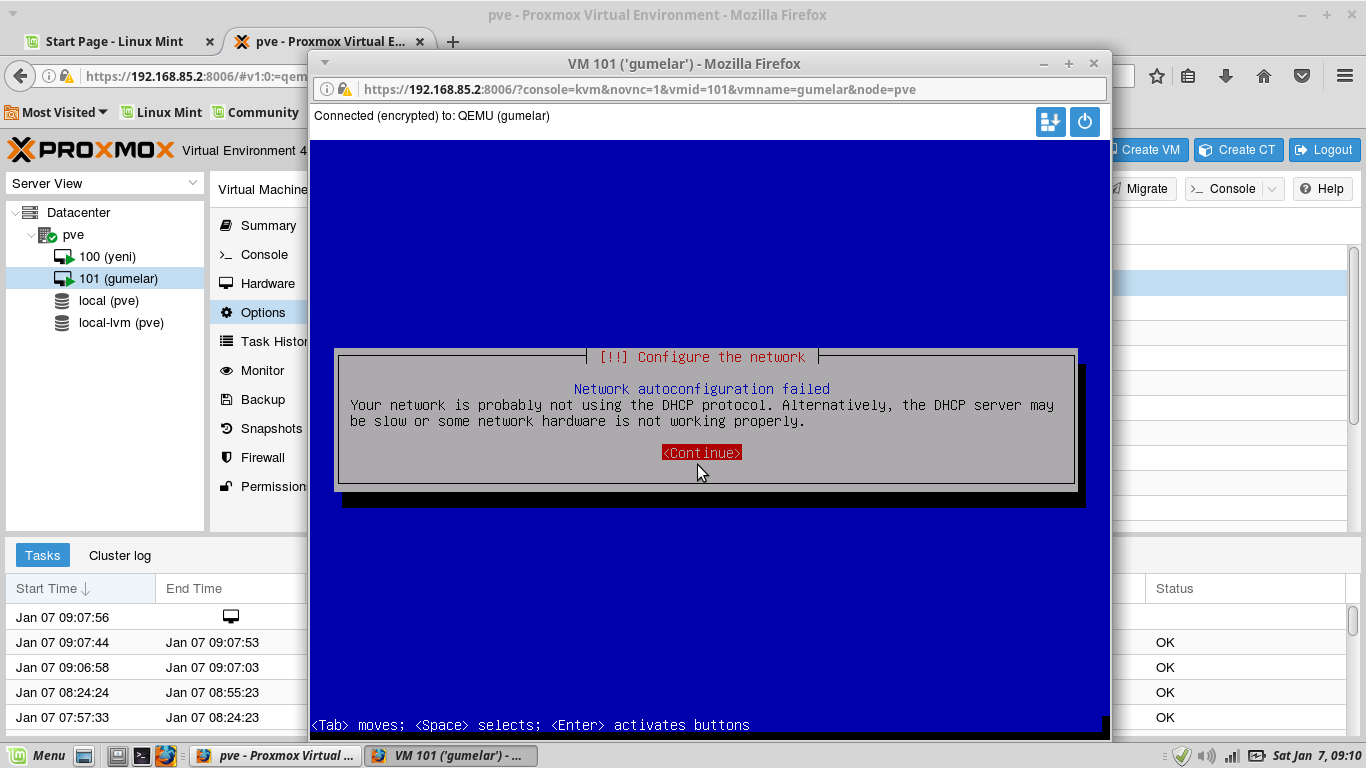1366x768 pixels.
Task: Click the task row Jan 07 08:24:24
Action: (x=675, y=693)
